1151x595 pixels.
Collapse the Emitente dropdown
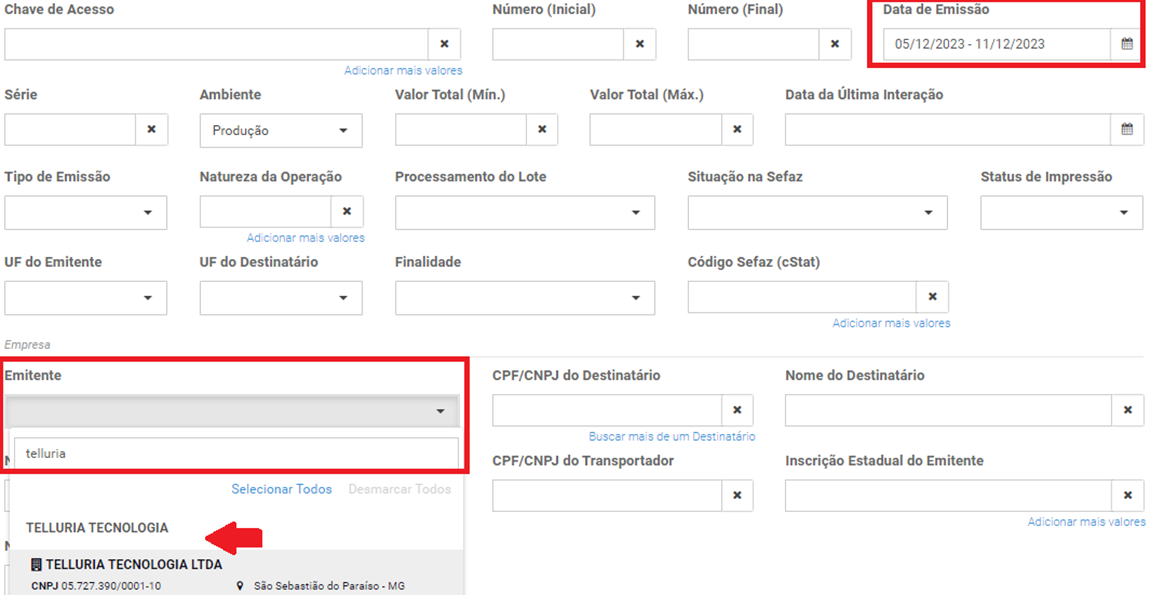[232, 411]
